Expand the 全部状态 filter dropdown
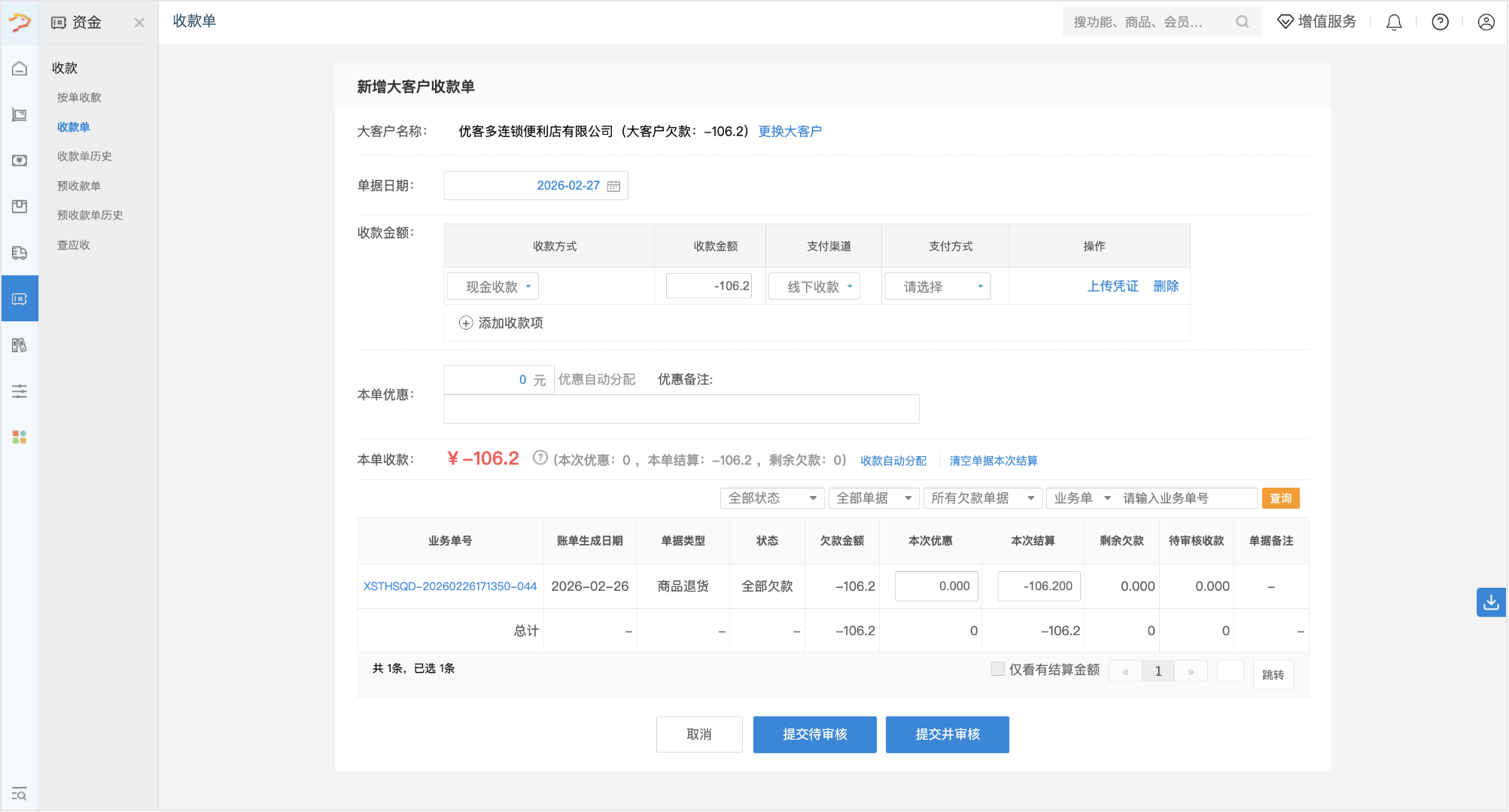 pyautogui.click(x=771, y=498)
